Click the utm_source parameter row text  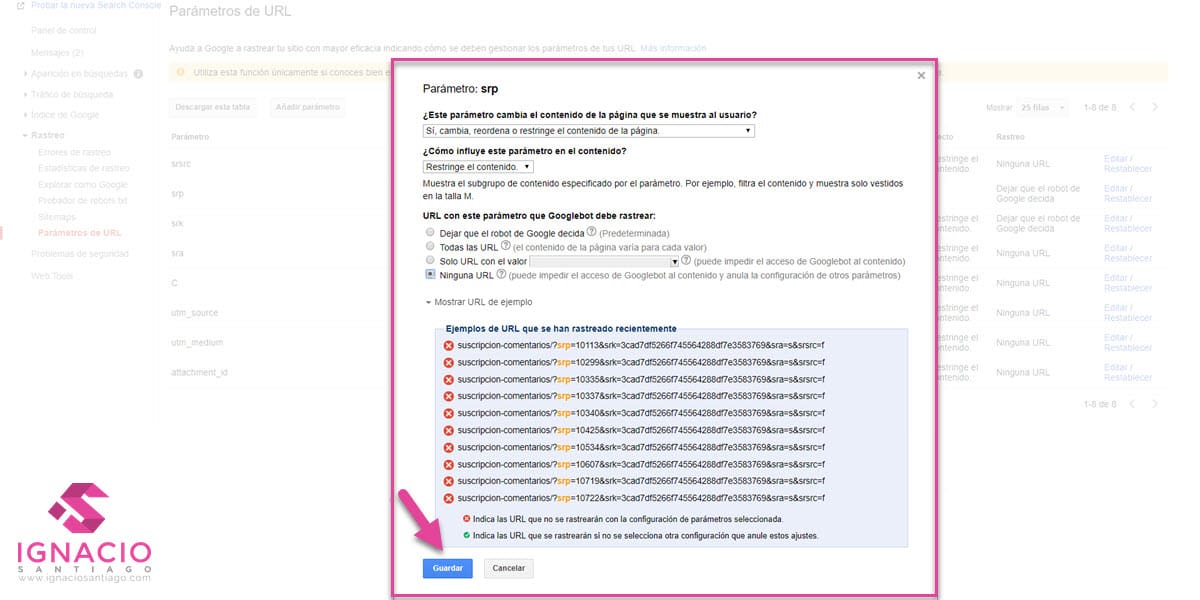pos(194,313)
